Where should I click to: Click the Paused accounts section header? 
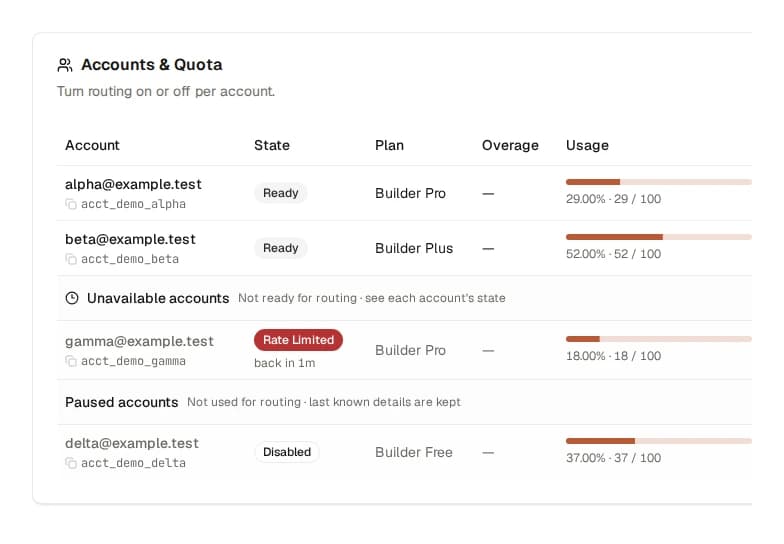(404, 402)
